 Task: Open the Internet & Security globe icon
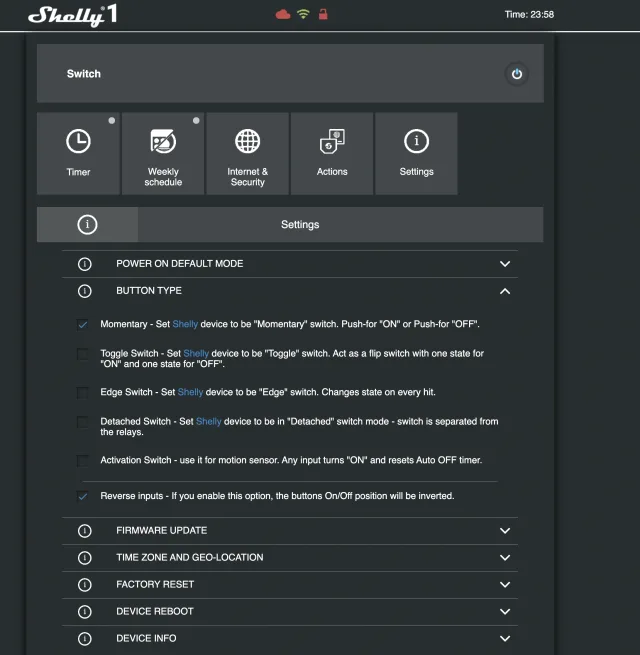click(x=247, y=141)
